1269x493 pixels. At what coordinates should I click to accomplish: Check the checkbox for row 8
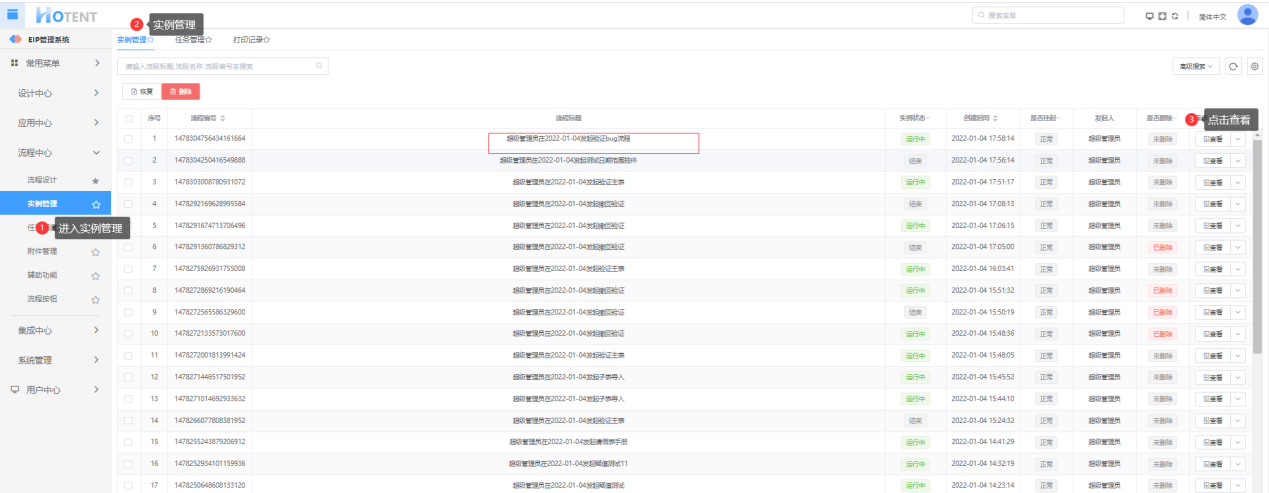click(128, 290)
